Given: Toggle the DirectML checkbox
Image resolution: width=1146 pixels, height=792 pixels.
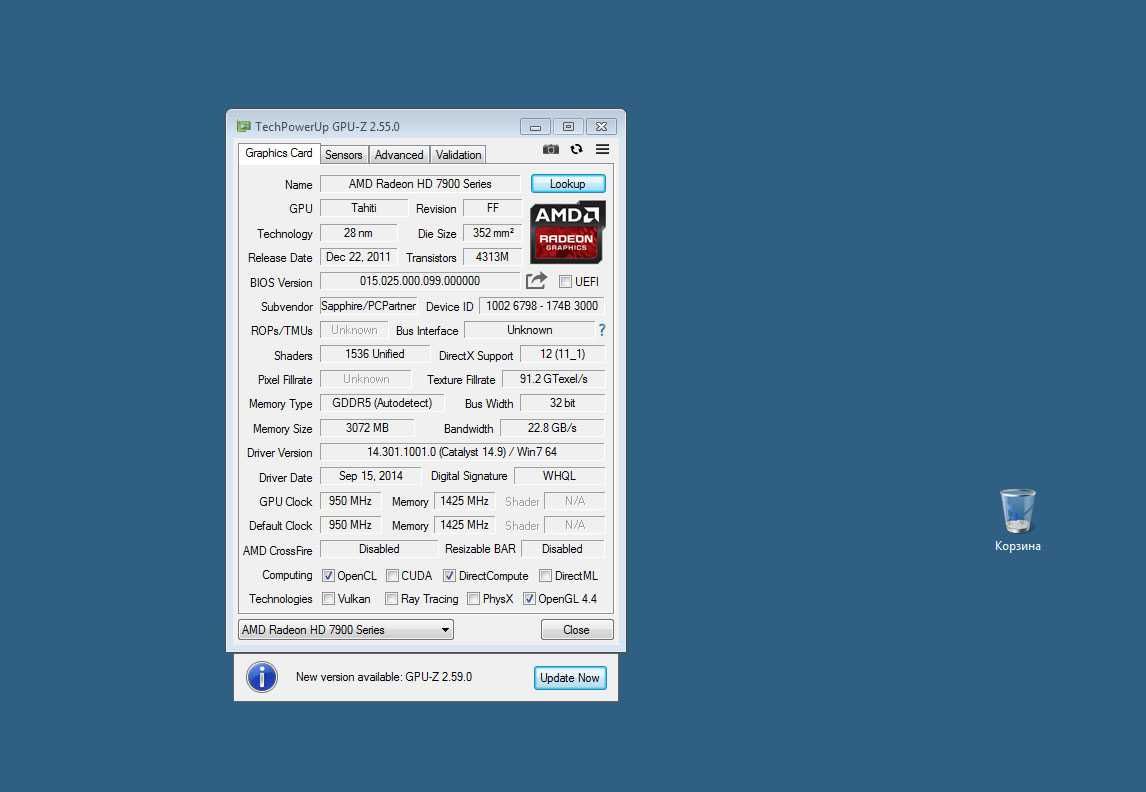Looking at the screenshot, I should (545, 576).
